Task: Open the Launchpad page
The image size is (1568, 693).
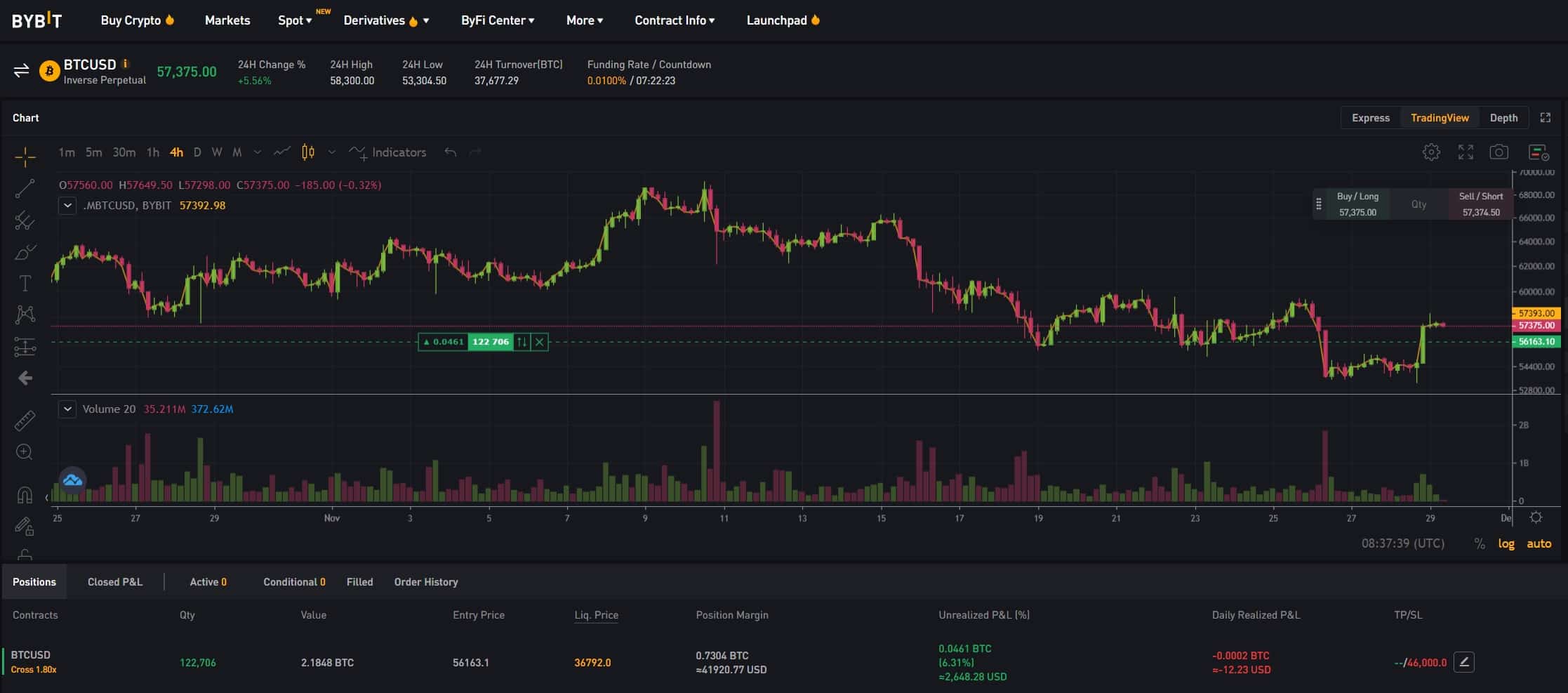Action: tap(783, 20)
